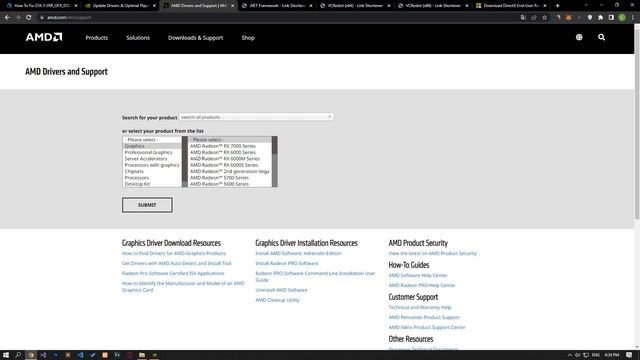Go back with browser back arrow
This screenshot has width=640, height=360.
coord(7,18)
